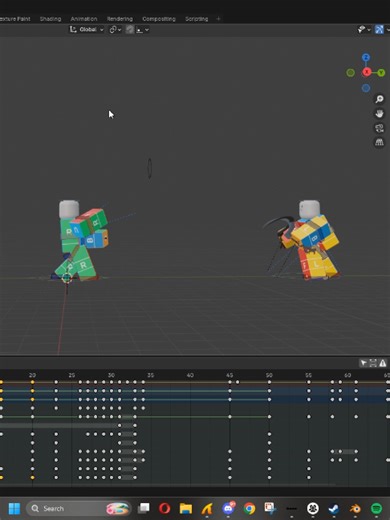Open Opera browser from the taskbar
The image size is (390, 520).
tap(165, 509)
